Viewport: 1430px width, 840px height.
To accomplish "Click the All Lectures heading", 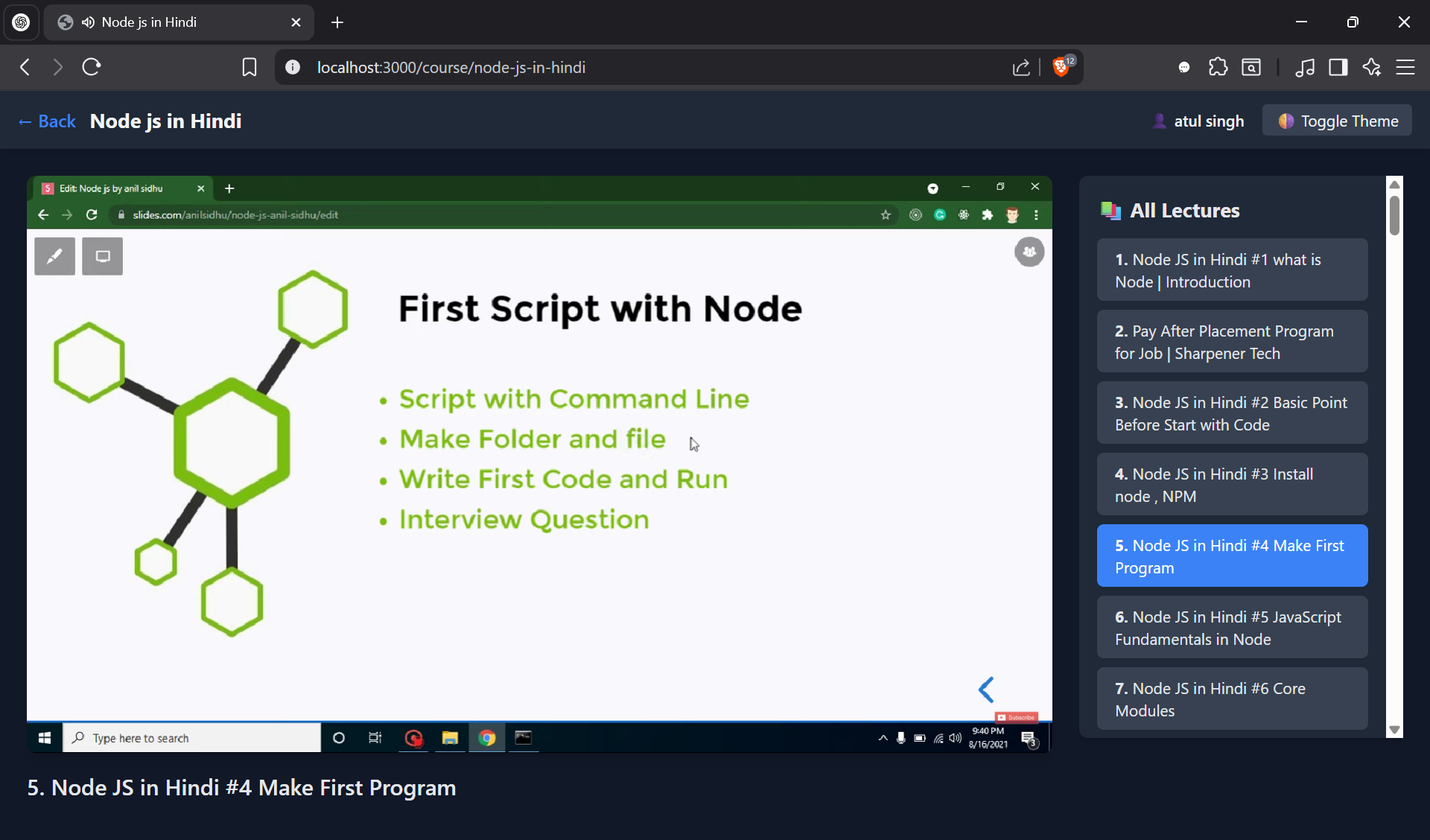I will [x=1185, y=211].
